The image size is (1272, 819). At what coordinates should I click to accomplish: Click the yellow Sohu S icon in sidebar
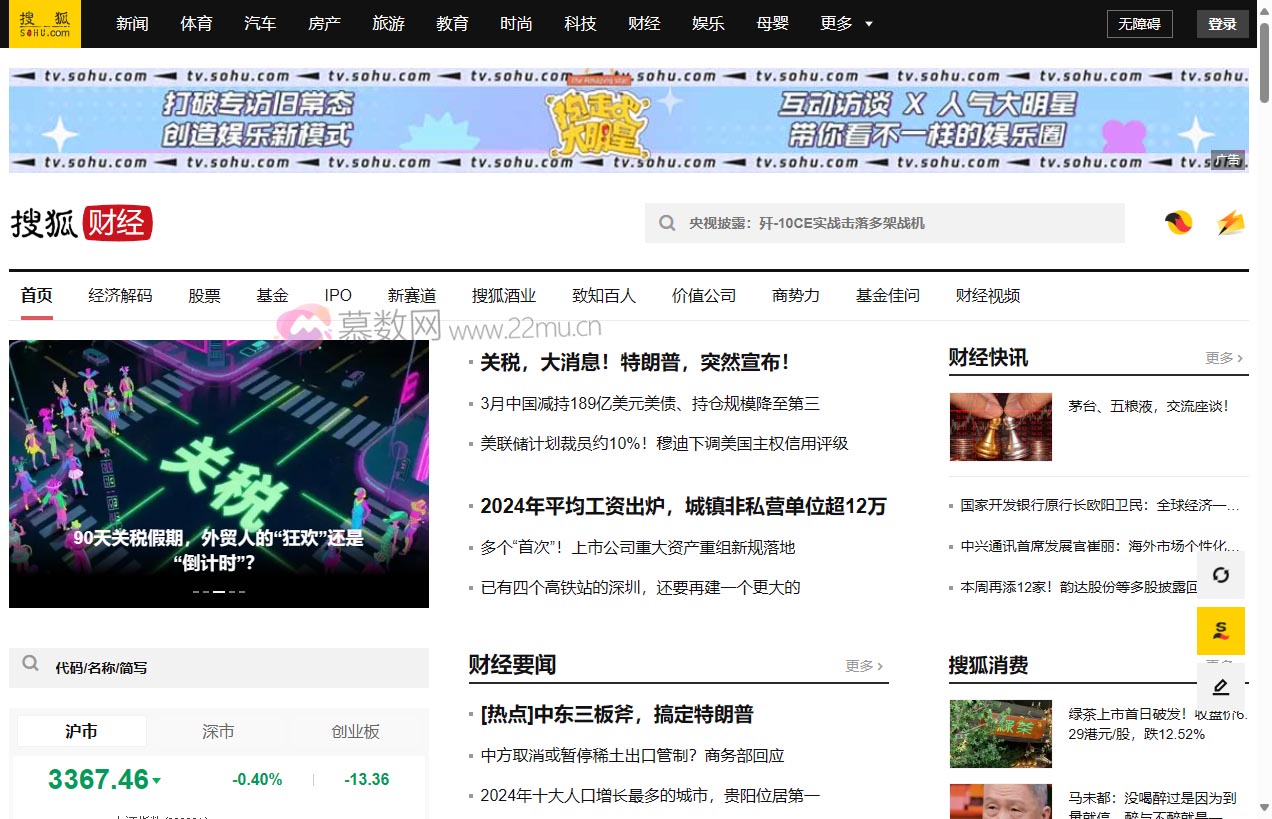click(x=1220, y=632)
